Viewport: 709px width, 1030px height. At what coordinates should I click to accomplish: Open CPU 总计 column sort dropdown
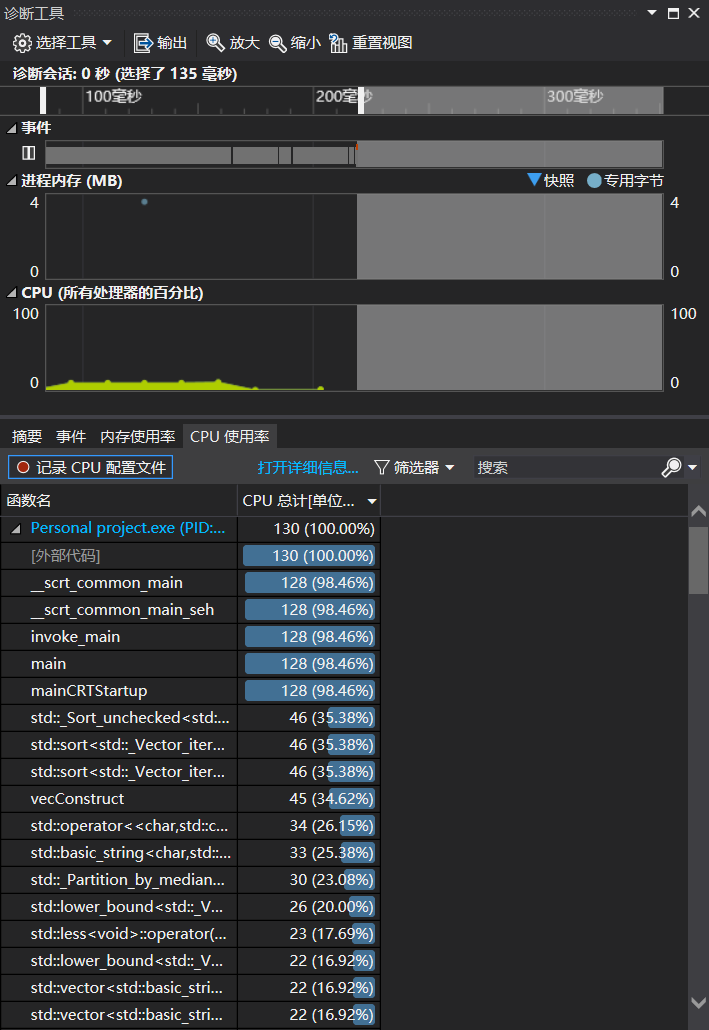click(372, 501)
